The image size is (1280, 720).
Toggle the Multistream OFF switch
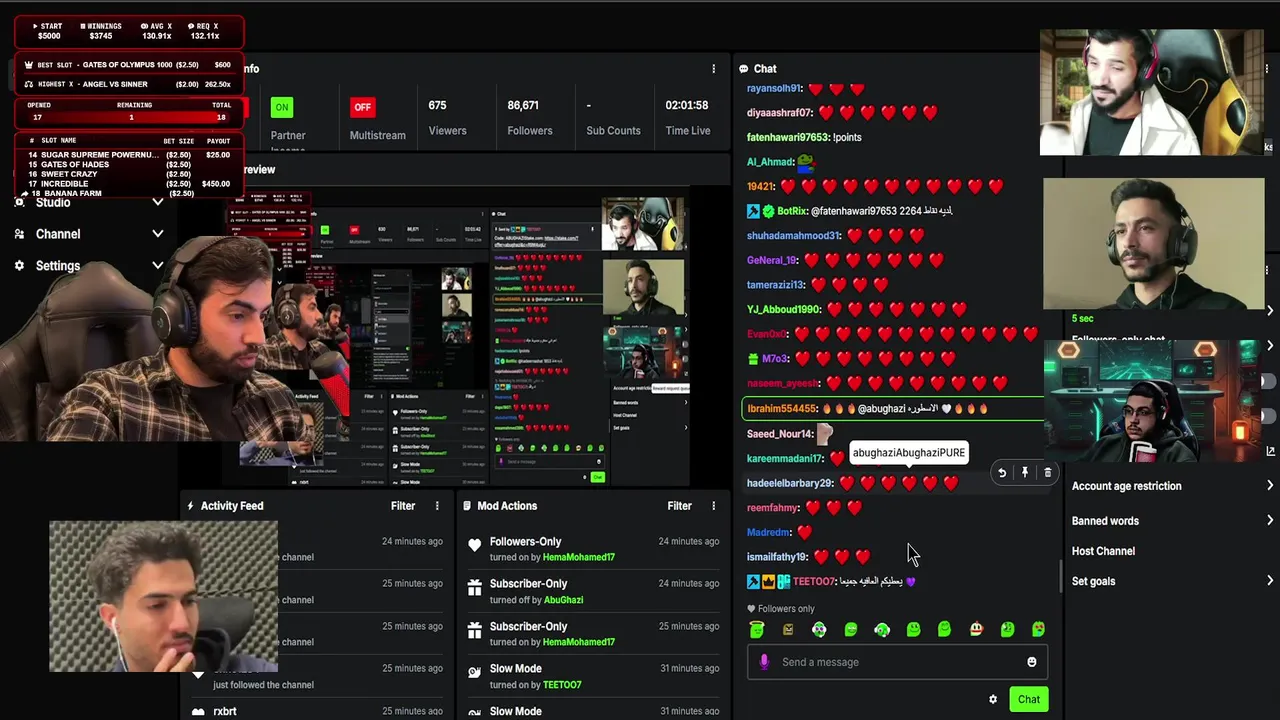click(x=362, y=107)
